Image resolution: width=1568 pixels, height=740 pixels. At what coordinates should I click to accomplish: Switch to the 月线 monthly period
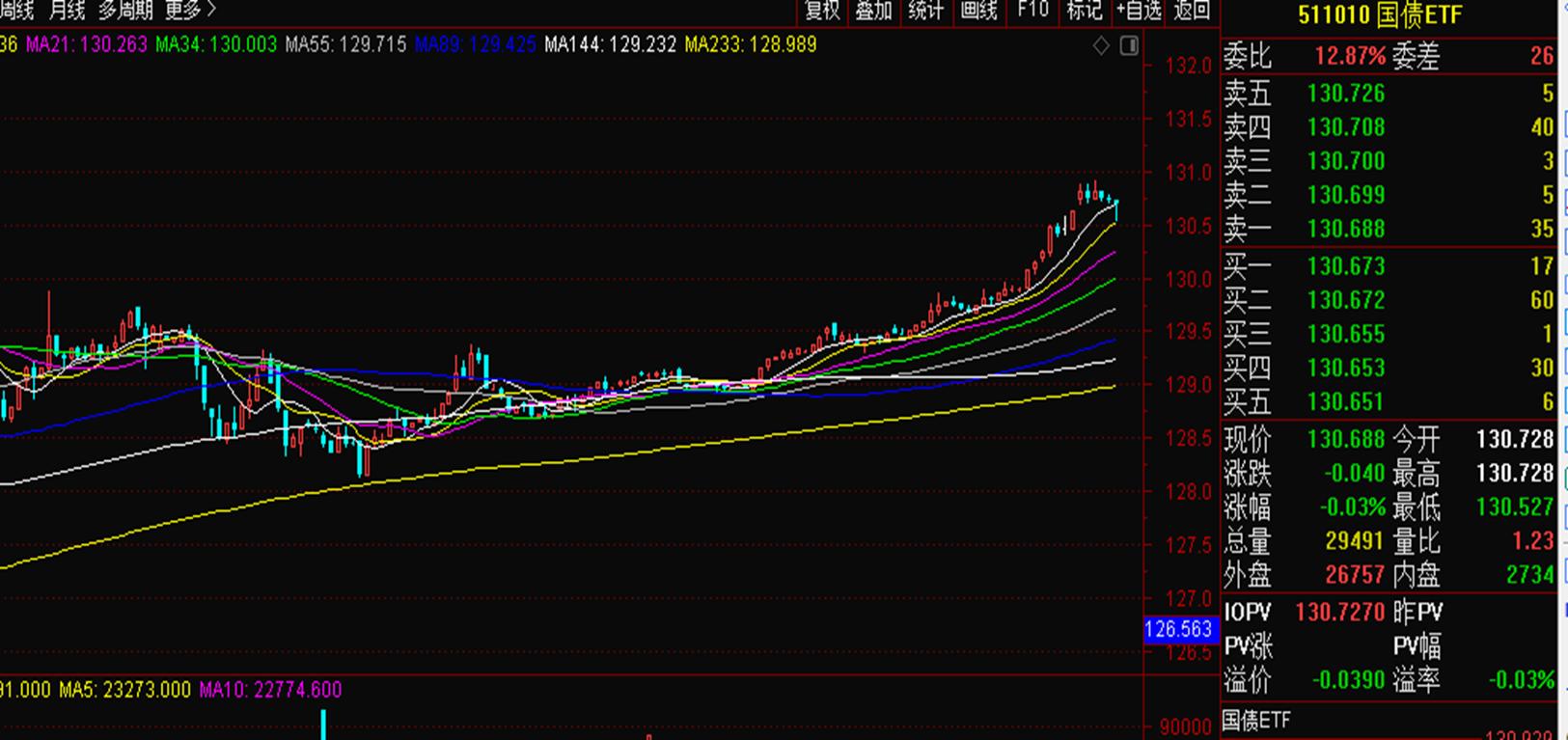[x=68, y=11]
